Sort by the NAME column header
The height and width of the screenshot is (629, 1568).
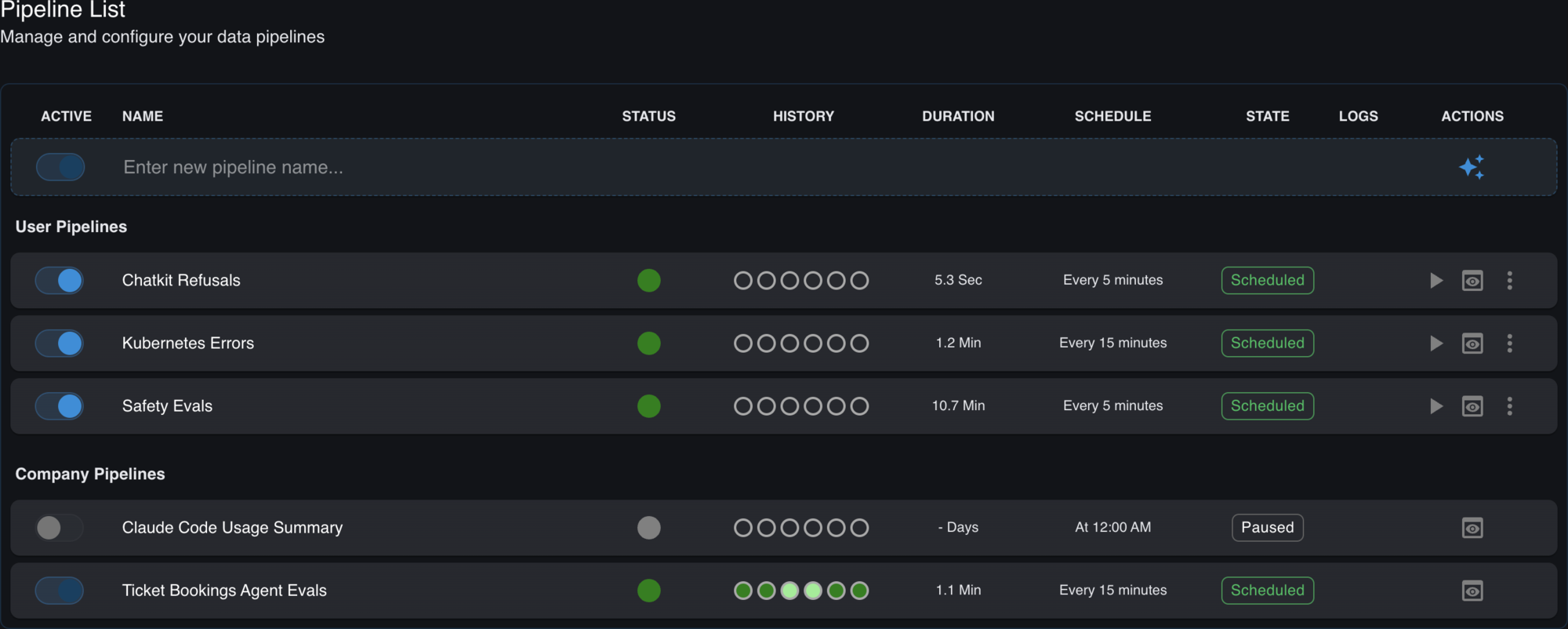(x=143, y=116)
